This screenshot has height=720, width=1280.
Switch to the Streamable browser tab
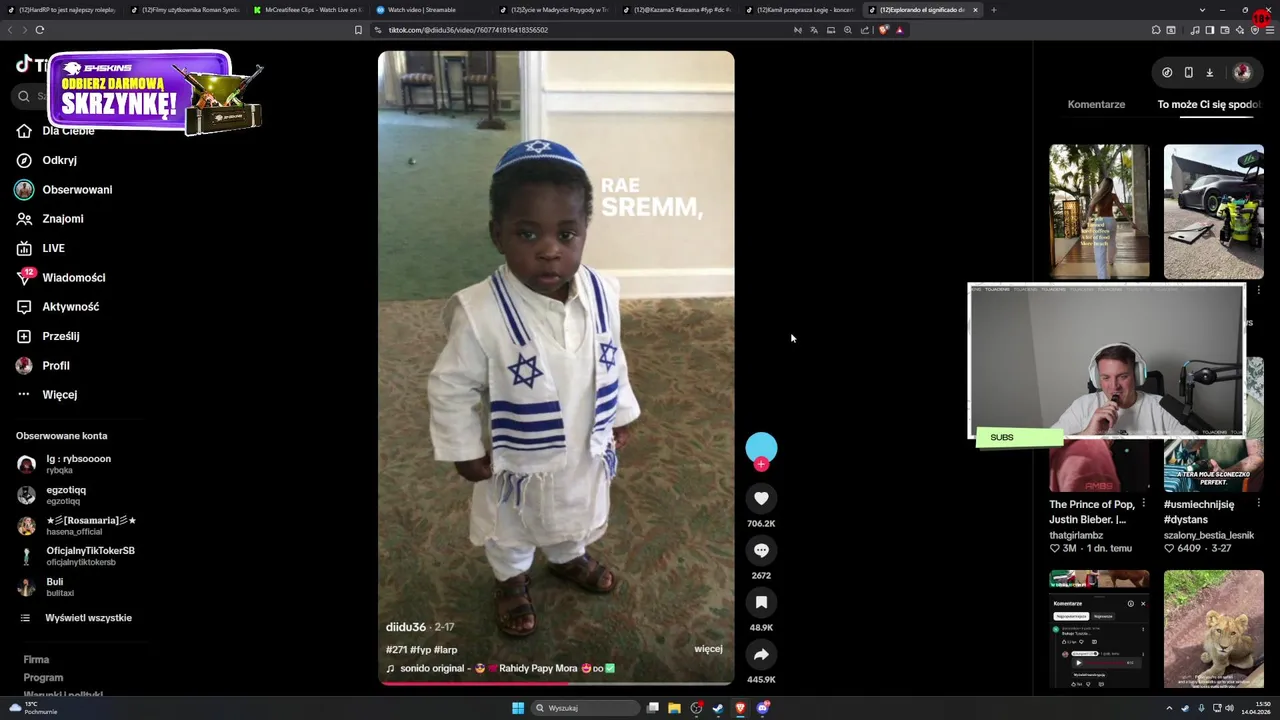click(430, 10)
